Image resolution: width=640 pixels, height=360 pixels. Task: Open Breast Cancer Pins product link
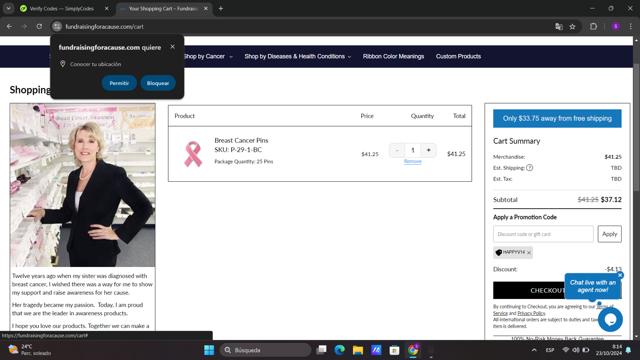click(241, 140)
